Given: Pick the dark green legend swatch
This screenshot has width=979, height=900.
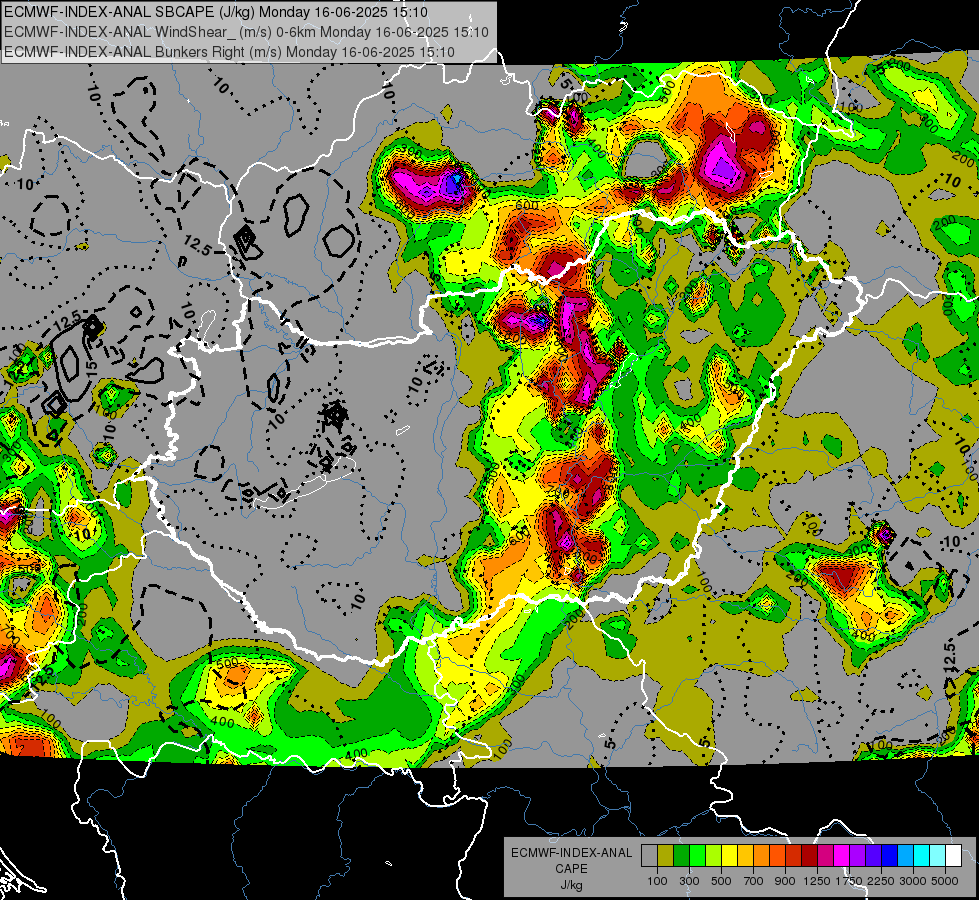Looking at the screenshot, I should pyautogui.click(x=682, y=856).
